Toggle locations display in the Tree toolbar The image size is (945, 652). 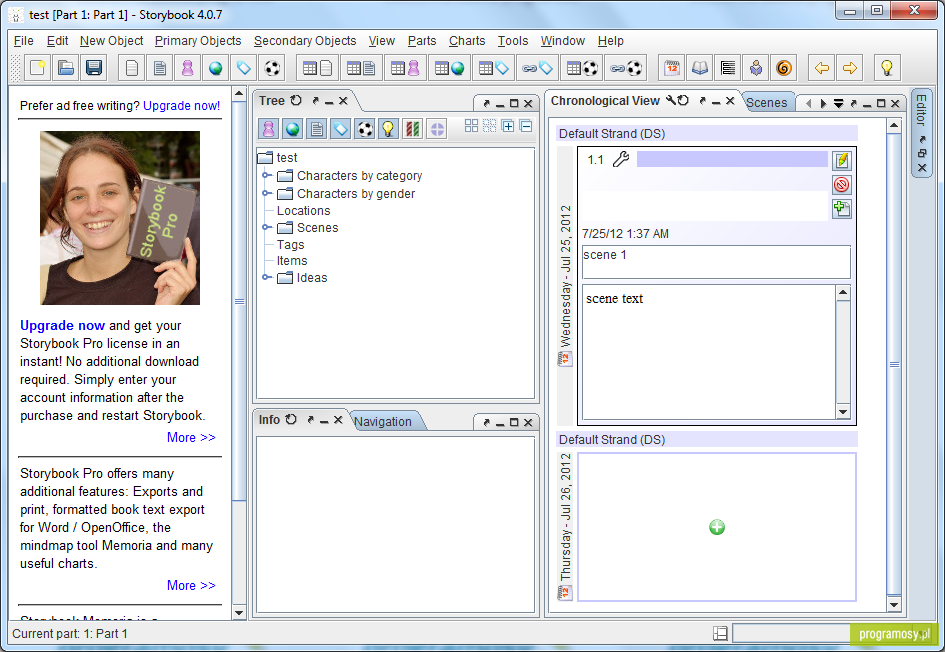pyautogui.click(x=292, y=128)
